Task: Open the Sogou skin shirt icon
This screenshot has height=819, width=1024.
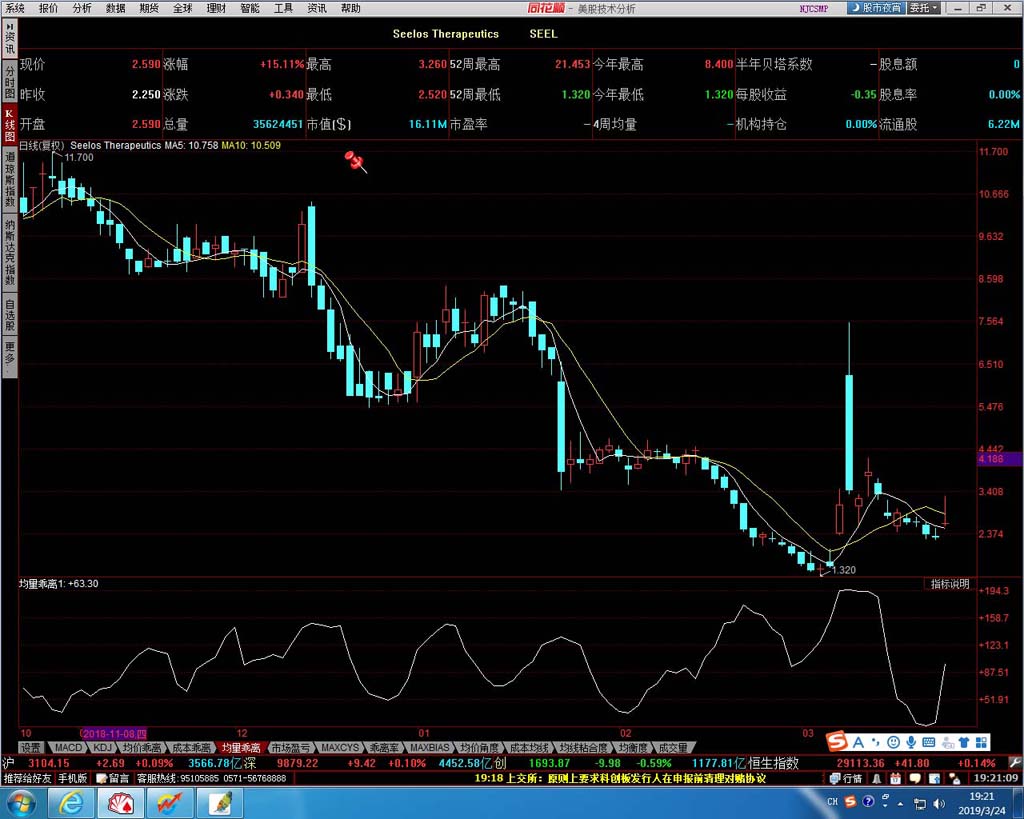Action: pos(964,743)
